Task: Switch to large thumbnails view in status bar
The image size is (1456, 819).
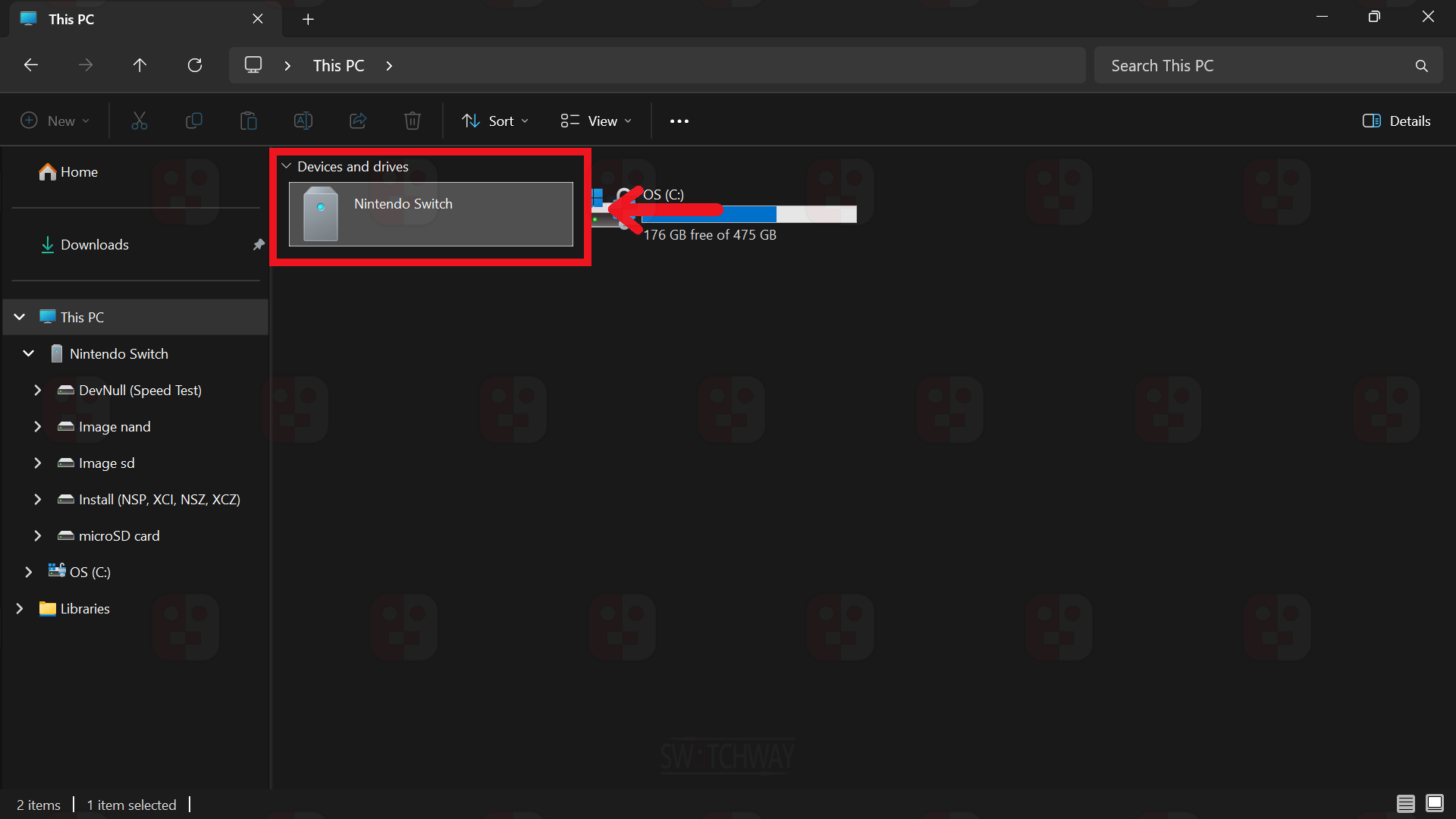Action: [x=1434, y=804]
